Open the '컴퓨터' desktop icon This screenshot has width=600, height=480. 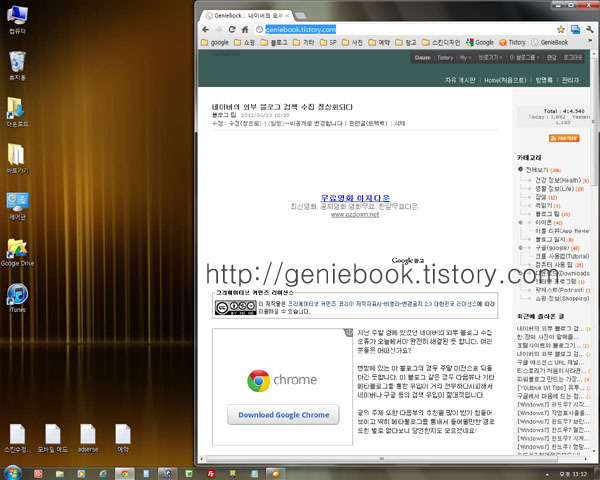click(x=17, y=20)
